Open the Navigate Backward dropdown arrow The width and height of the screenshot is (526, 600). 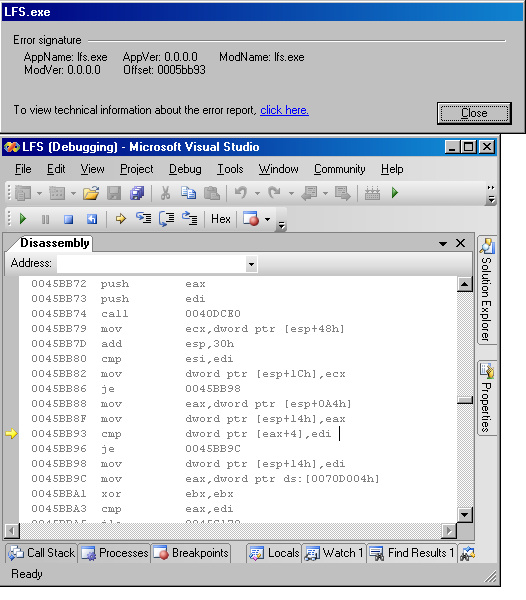325,193
